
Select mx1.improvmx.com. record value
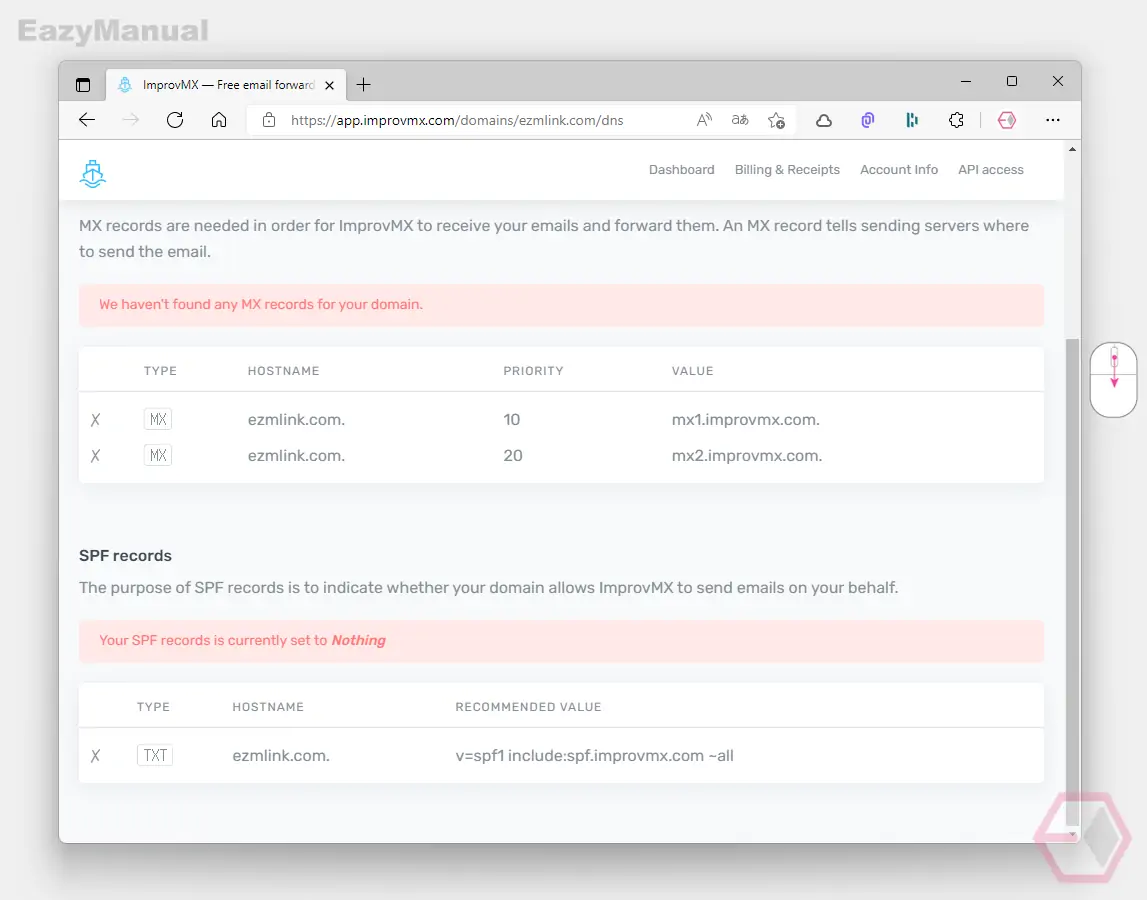click(x=745, y=420)
